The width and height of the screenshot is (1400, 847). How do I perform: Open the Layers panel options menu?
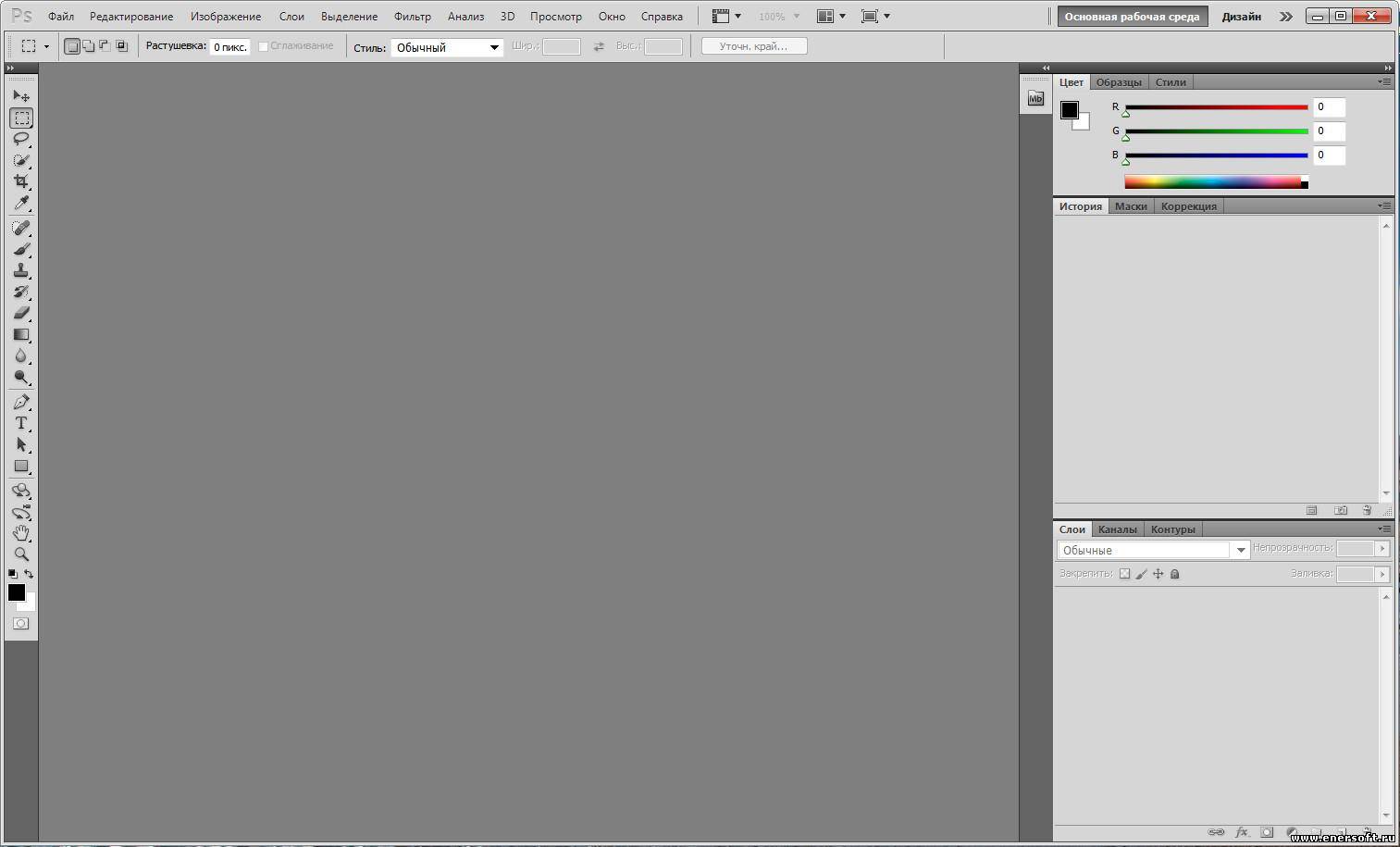1384,529
